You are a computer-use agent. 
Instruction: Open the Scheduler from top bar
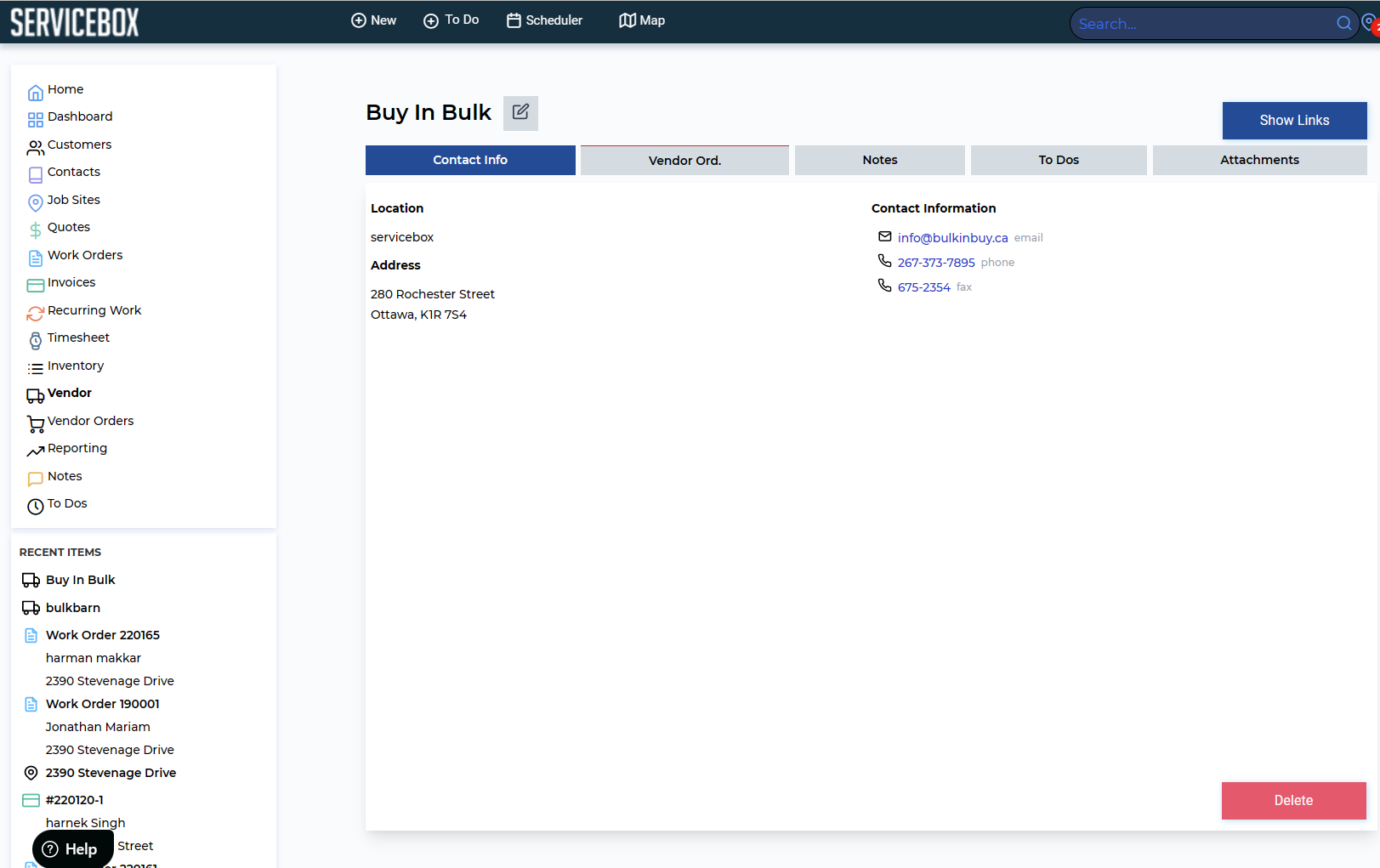click(x=545, y=20)
